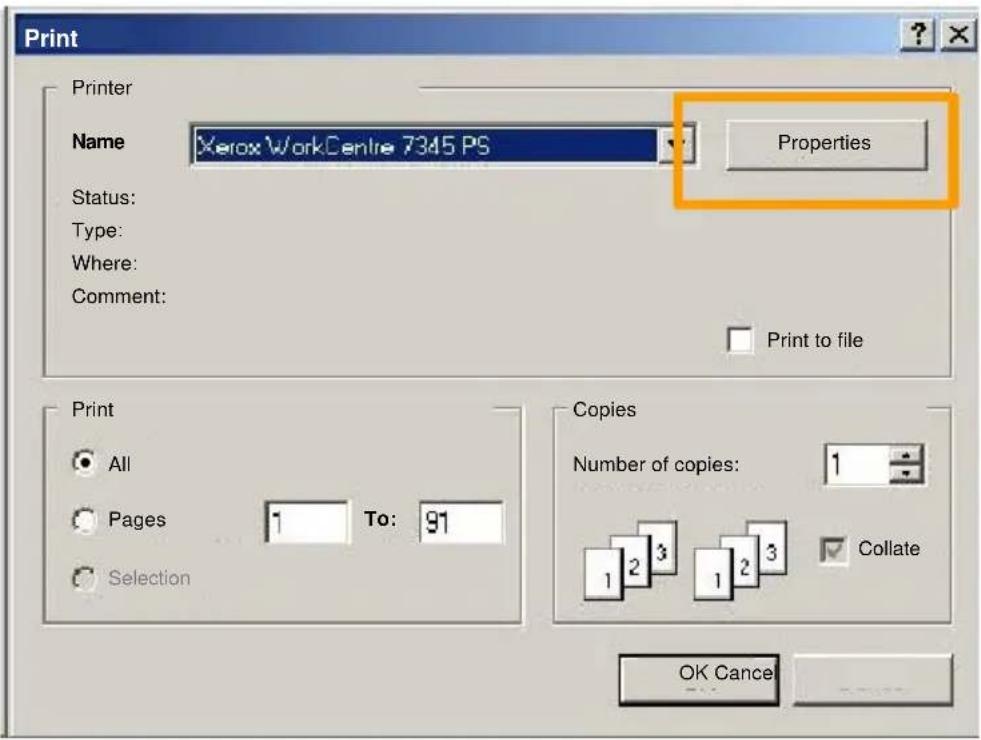Open printer Properties
This screenshot has width=981, height=740.
coord(826,144)
